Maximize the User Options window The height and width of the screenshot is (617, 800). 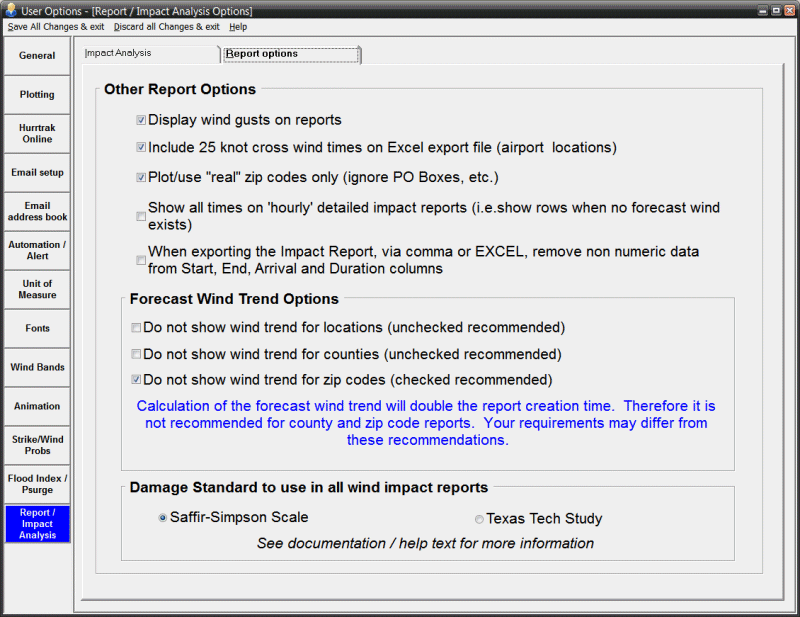[x=776, y=10]
